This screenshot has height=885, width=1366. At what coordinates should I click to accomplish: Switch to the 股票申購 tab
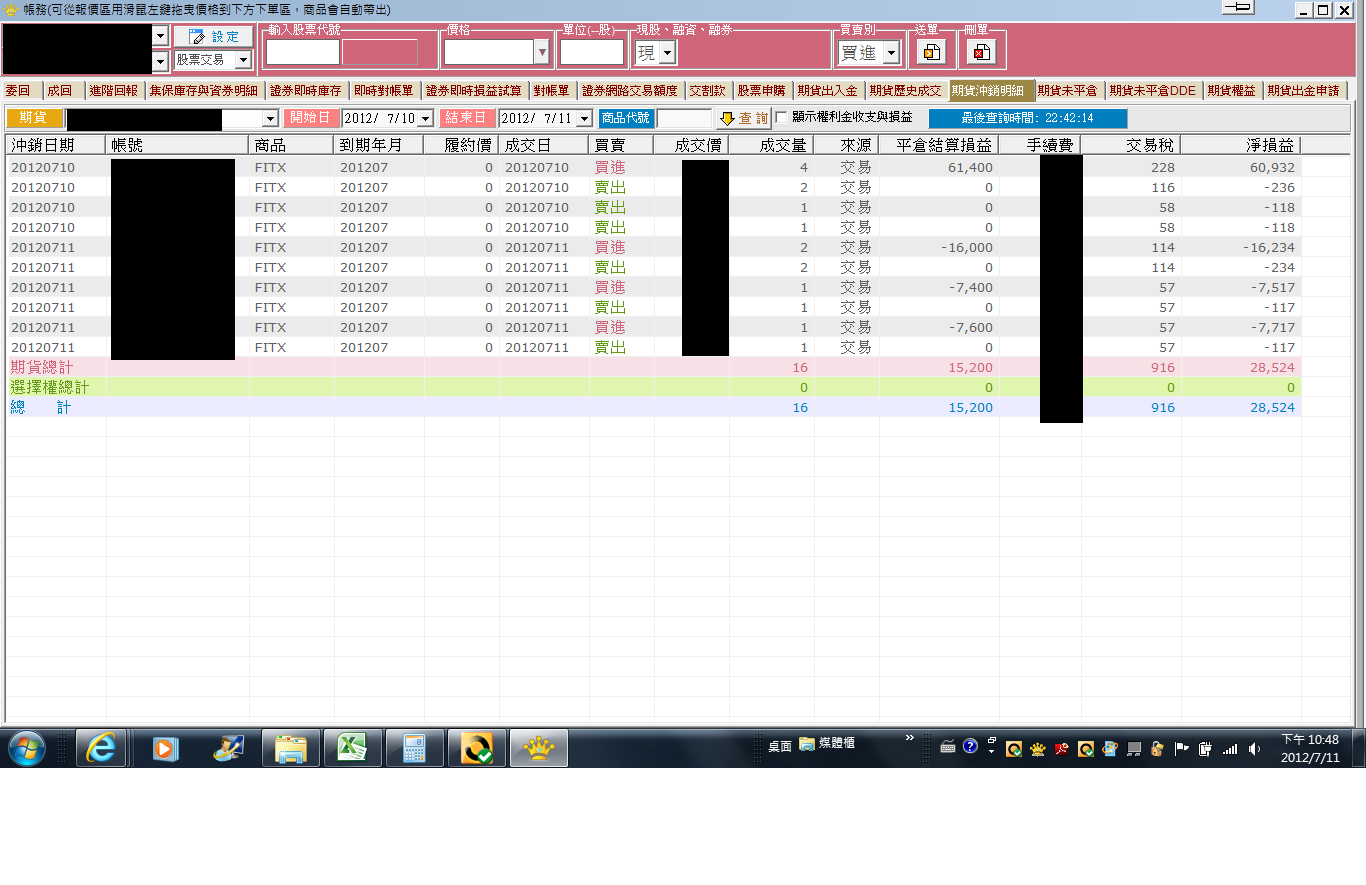(x=762, y=90)
